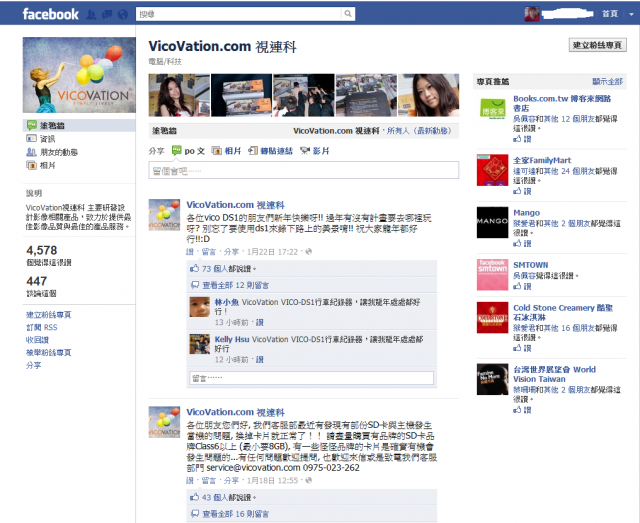Expand 查看全部 12 則留言

(236, 285)
